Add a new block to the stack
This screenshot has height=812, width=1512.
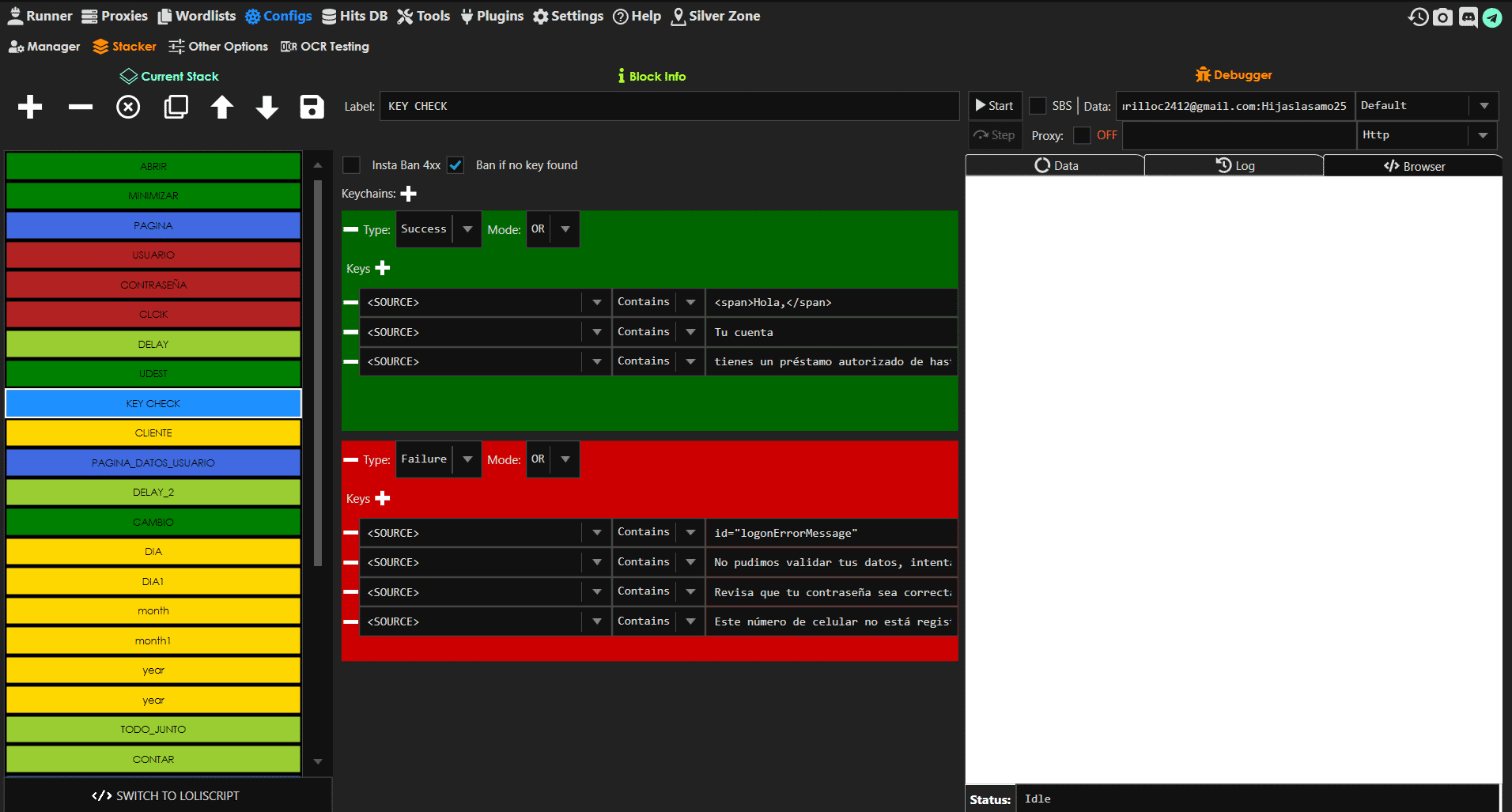coord(30,107)
